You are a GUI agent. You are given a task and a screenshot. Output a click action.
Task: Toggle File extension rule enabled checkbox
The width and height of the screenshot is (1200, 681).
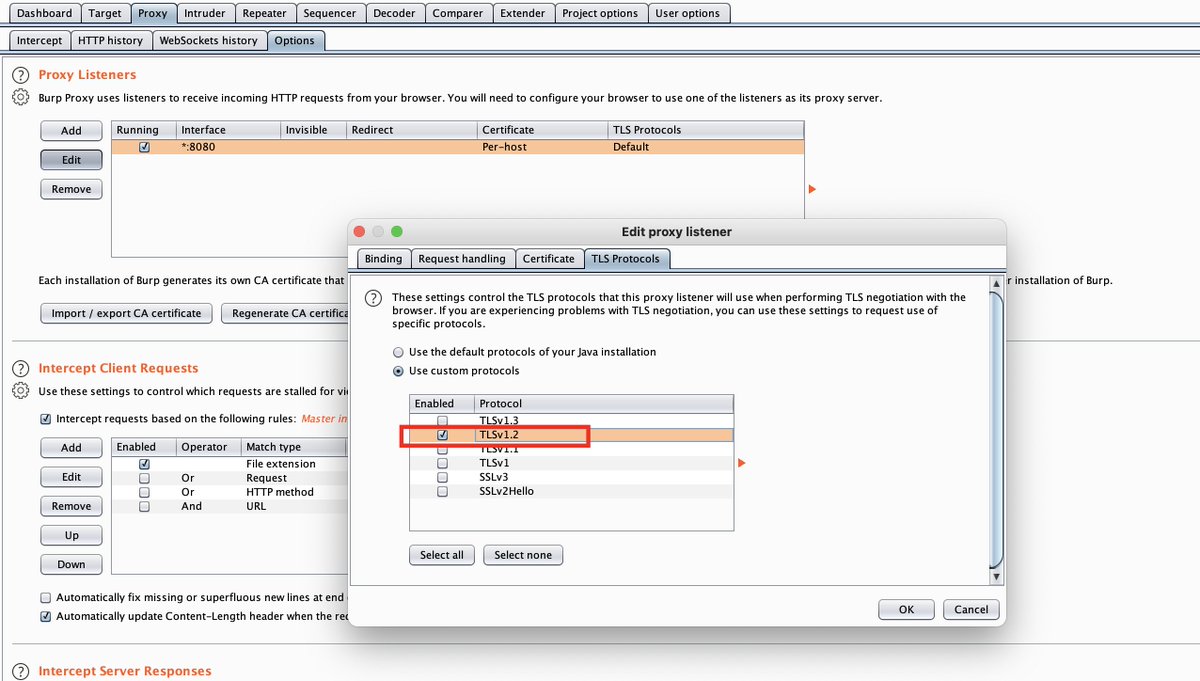click(144, 464)
